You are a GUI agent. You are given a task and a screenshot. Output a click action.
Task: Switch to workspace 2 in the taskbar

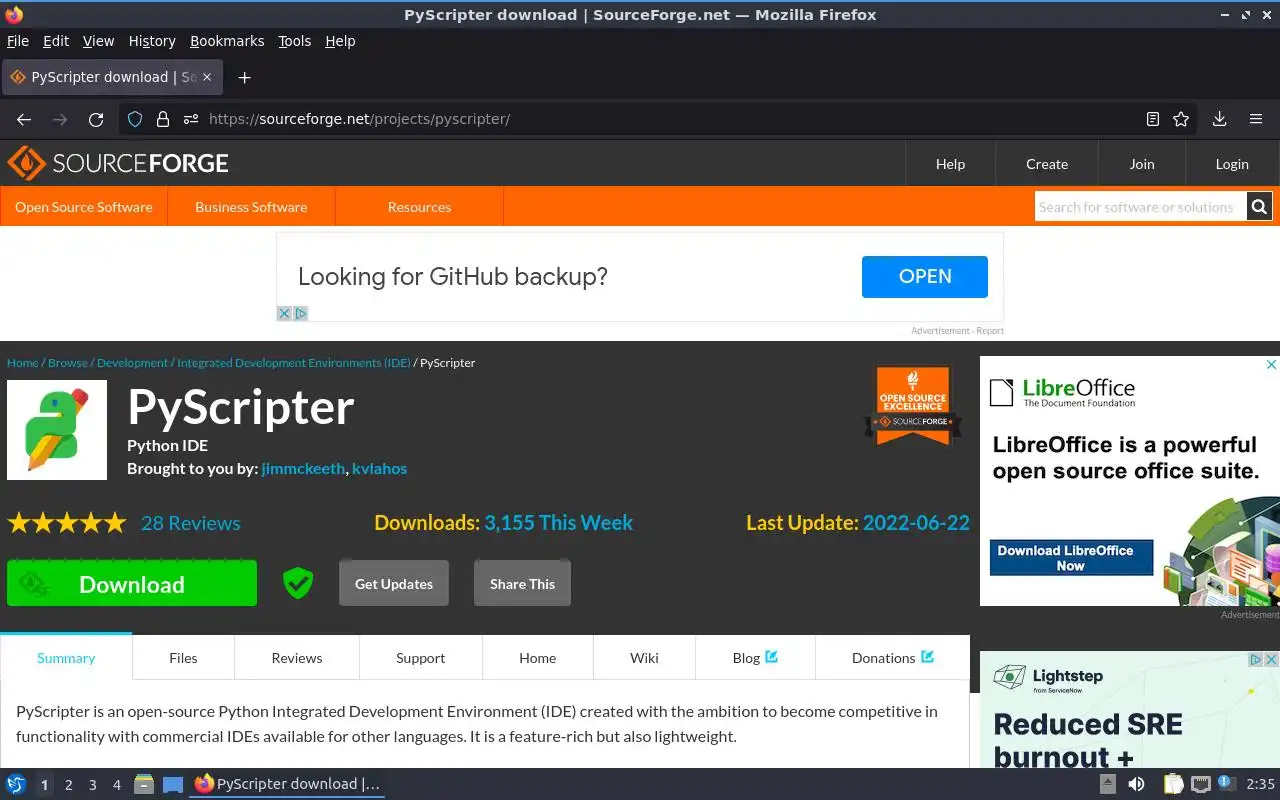tap(69, 785)
